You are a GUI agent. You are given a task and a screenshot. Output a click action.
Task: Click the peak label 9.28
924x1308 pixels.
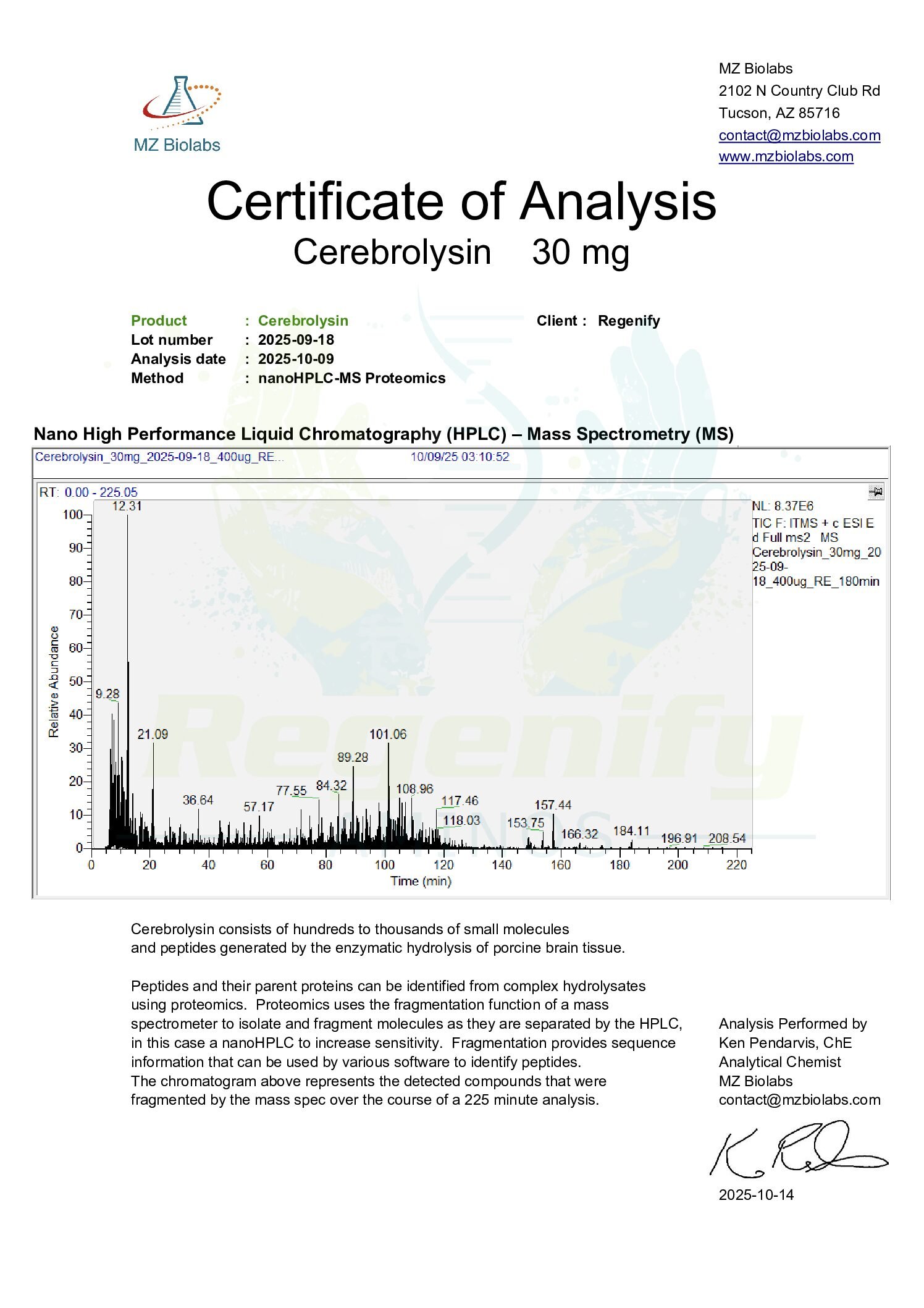107,694
